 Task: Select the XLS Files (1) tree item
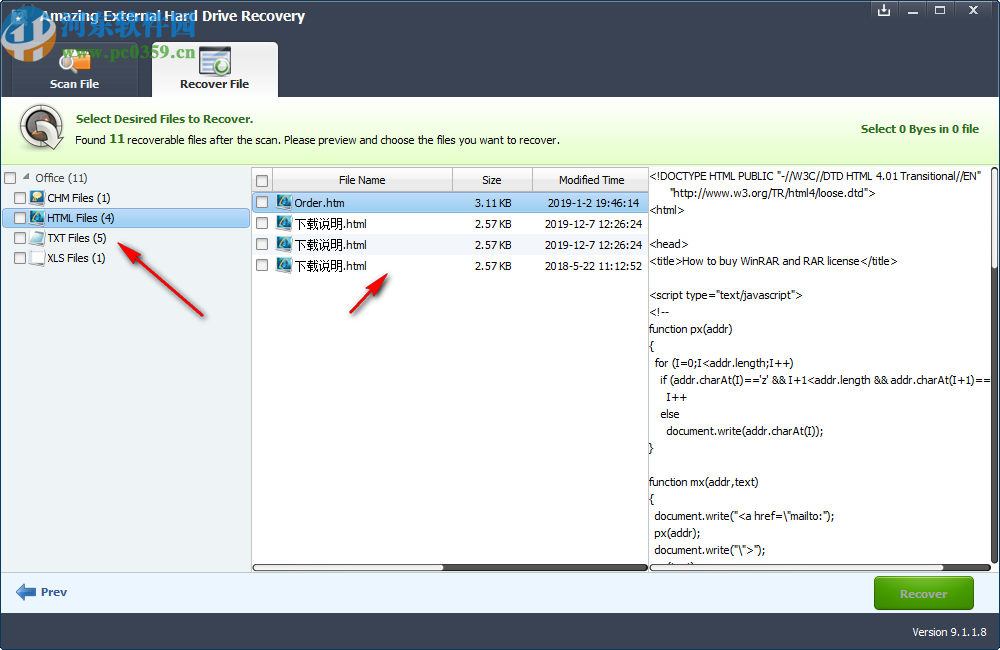[77, 258]
